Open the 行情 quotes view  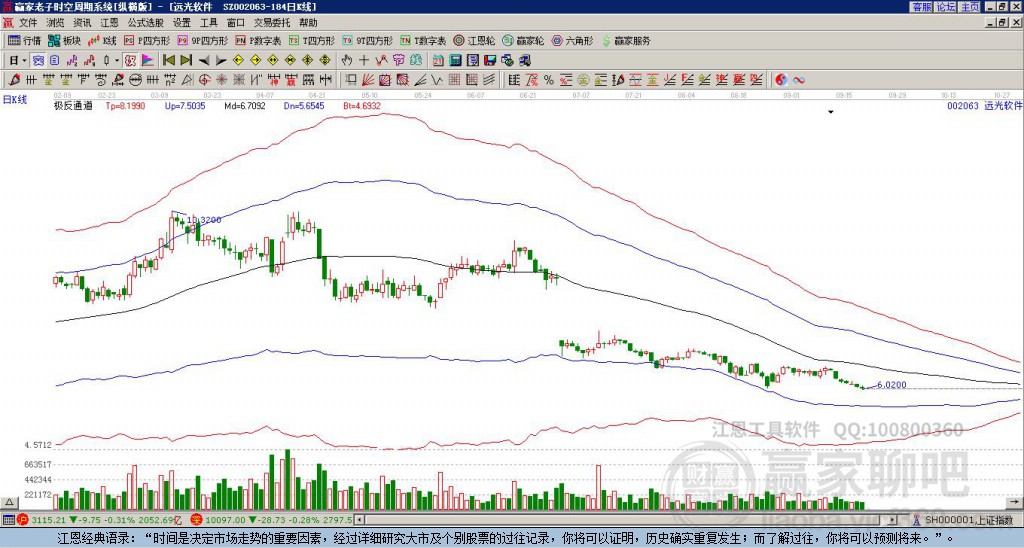(25, 40)
